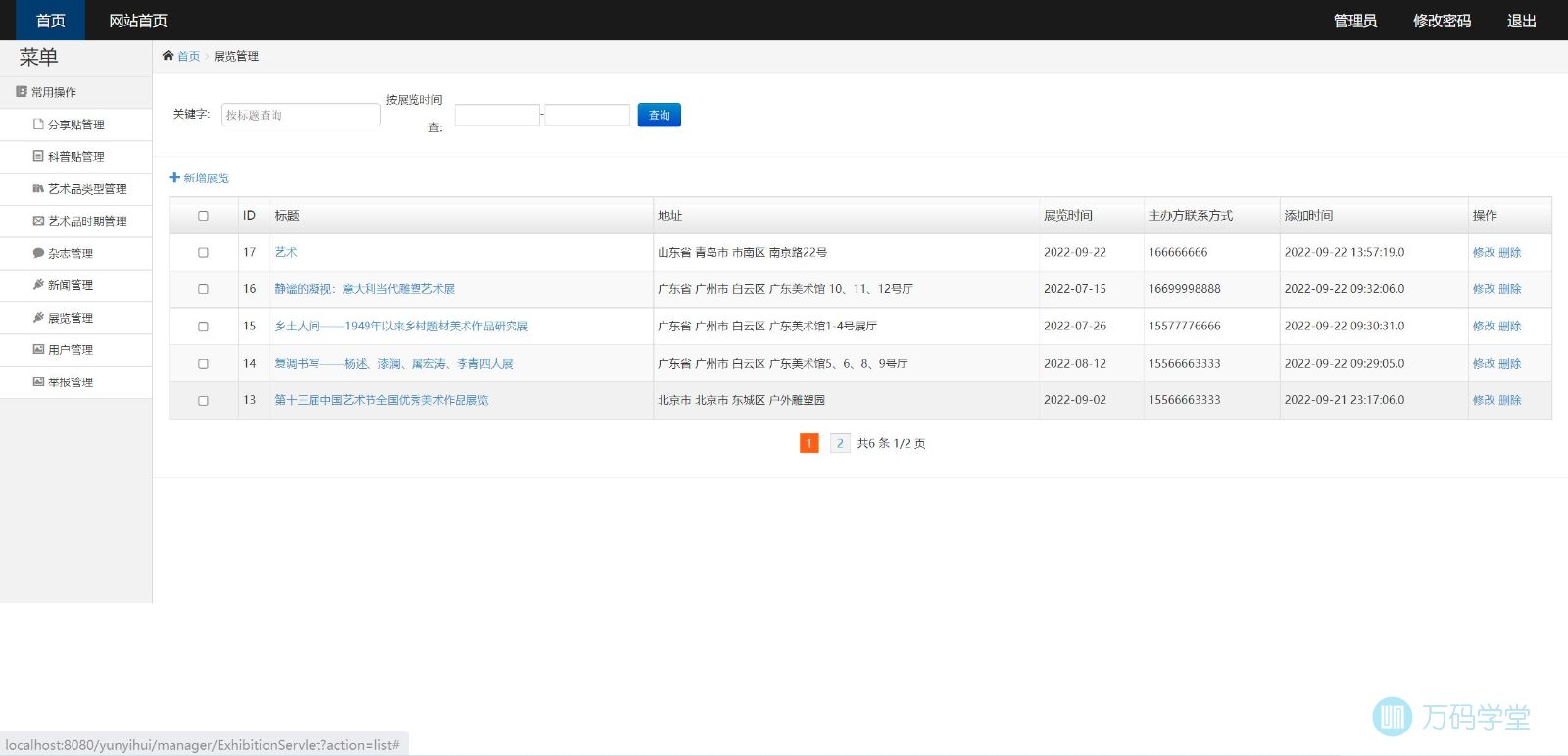
Task: Toggle the select-all checkbox in header
Action: point(203,216)
